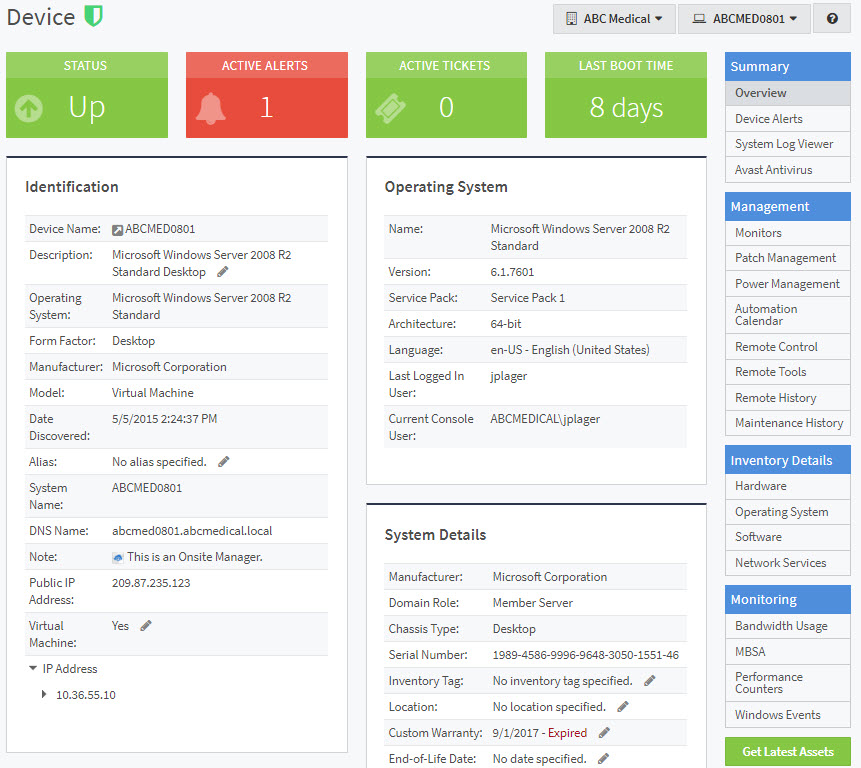Click the Get Latest Assets button
This screenshot has height=768, width=861.
pos(789,751)
